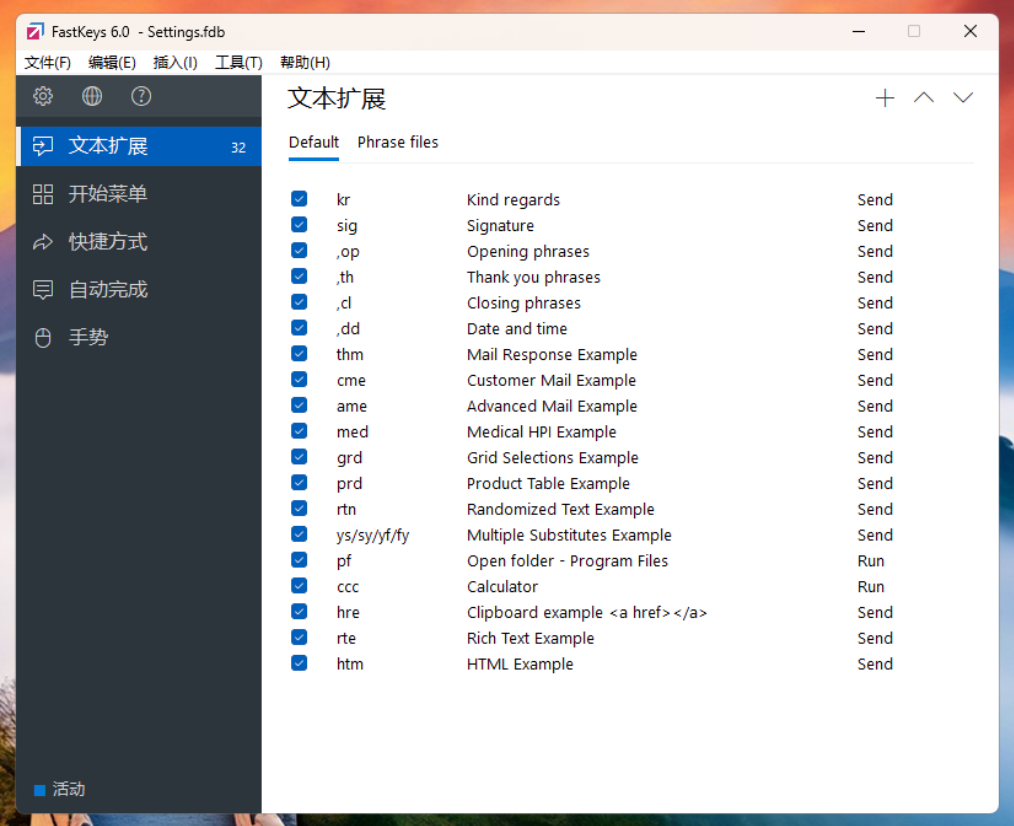Select the Grid Selections Example row
The width and height of the screenshot is (1014, 826).
click(631, 458)
